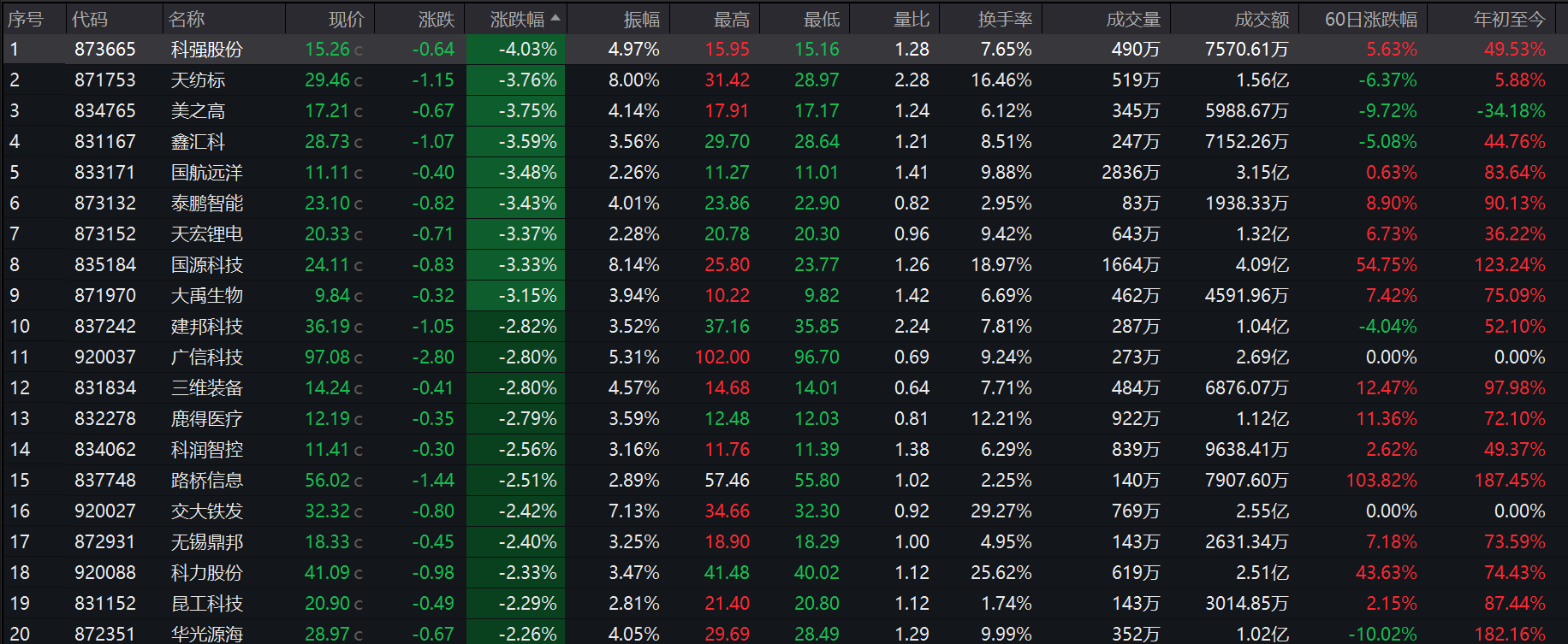Click the 103.82% 60-day change value

(1381, 481)
